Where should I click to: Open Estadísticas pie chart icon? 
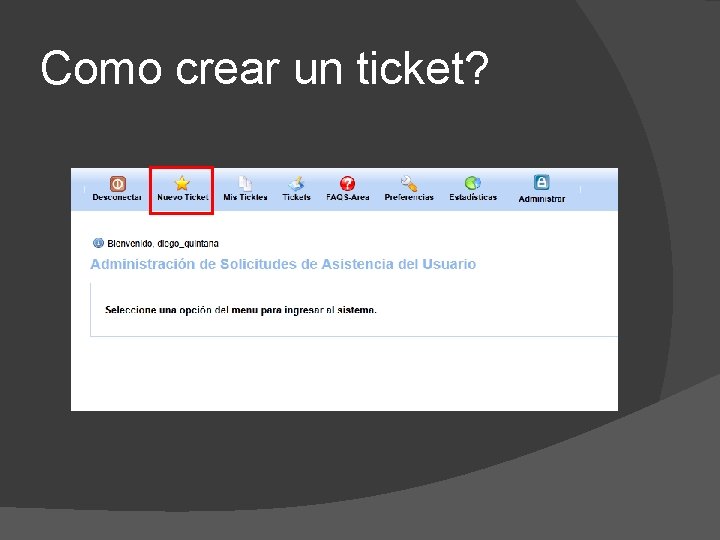(472, 183)
